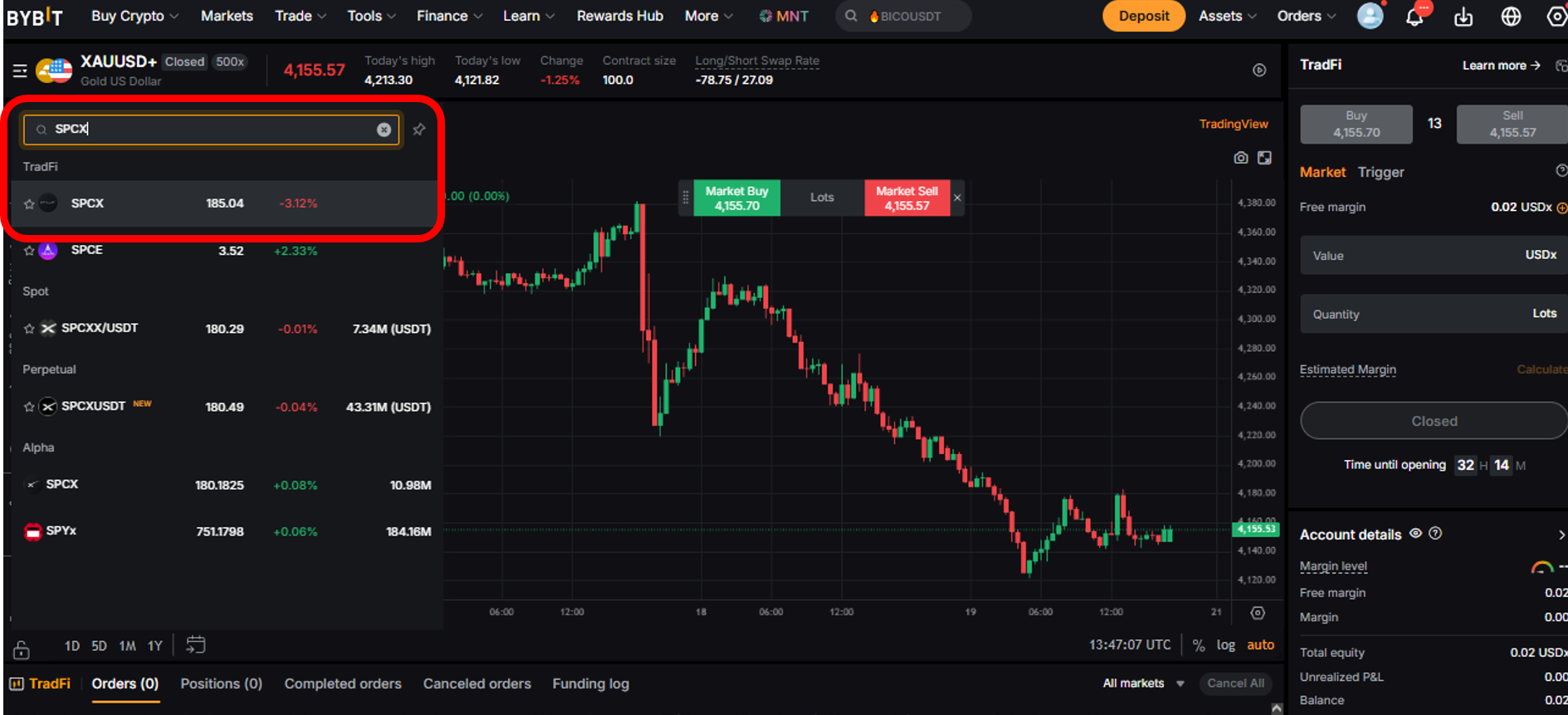Favorite the TradFi SPCX row star

point(29,204)
